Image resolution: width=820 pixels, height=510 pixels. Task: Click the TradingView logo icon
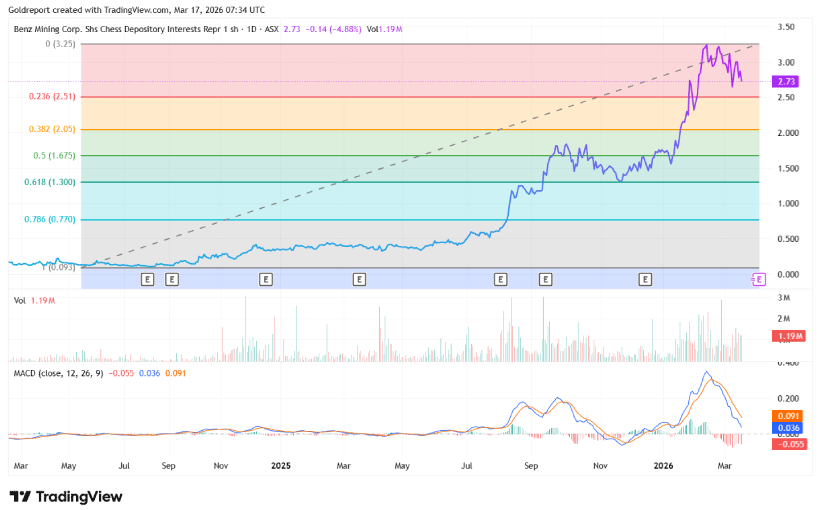click(20, 496)
